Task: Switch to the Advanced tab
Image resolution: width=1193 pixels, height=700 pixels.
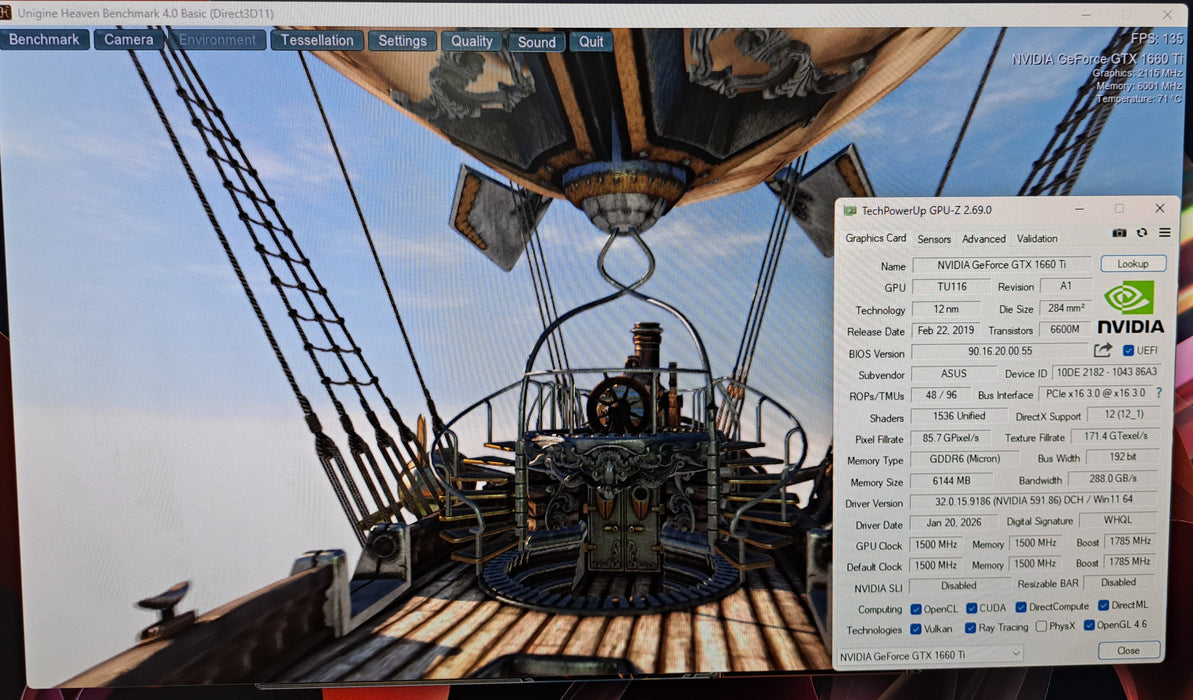Action: pos(984,239)
